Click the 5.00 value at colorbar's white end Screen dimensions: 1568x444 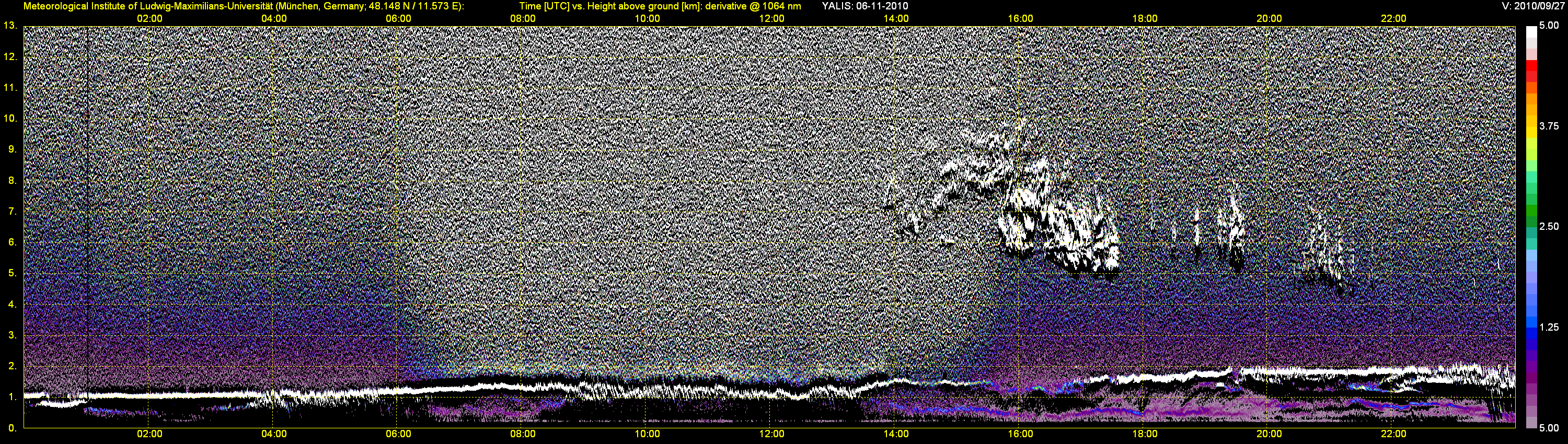click(1549, 26)
